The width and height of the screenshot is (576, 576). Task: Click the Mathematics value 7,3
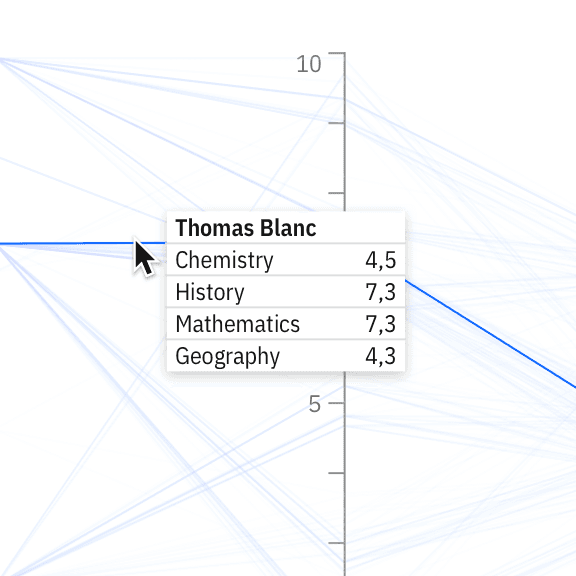[x=381, y=324]
